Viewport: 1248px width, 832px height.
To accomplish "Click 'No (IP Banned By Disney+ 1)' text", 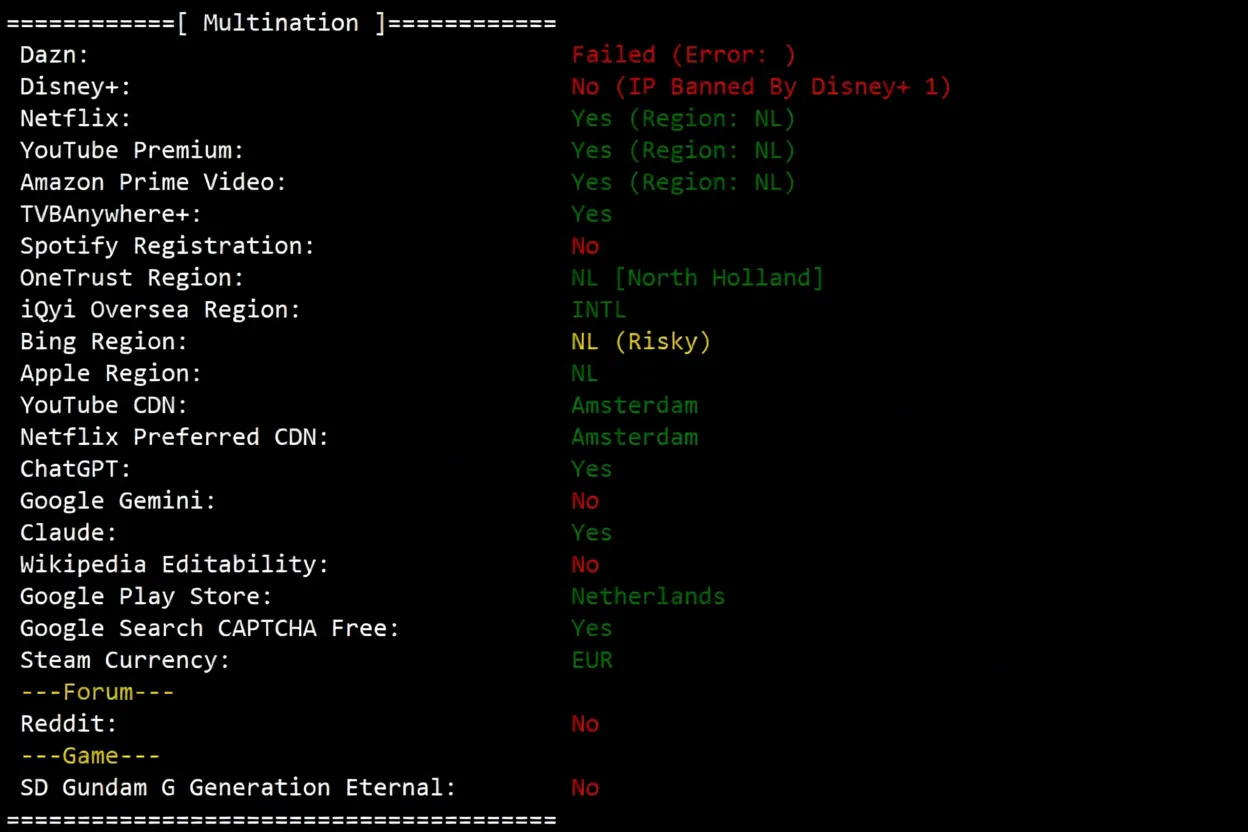I will [x=761, y=87].
